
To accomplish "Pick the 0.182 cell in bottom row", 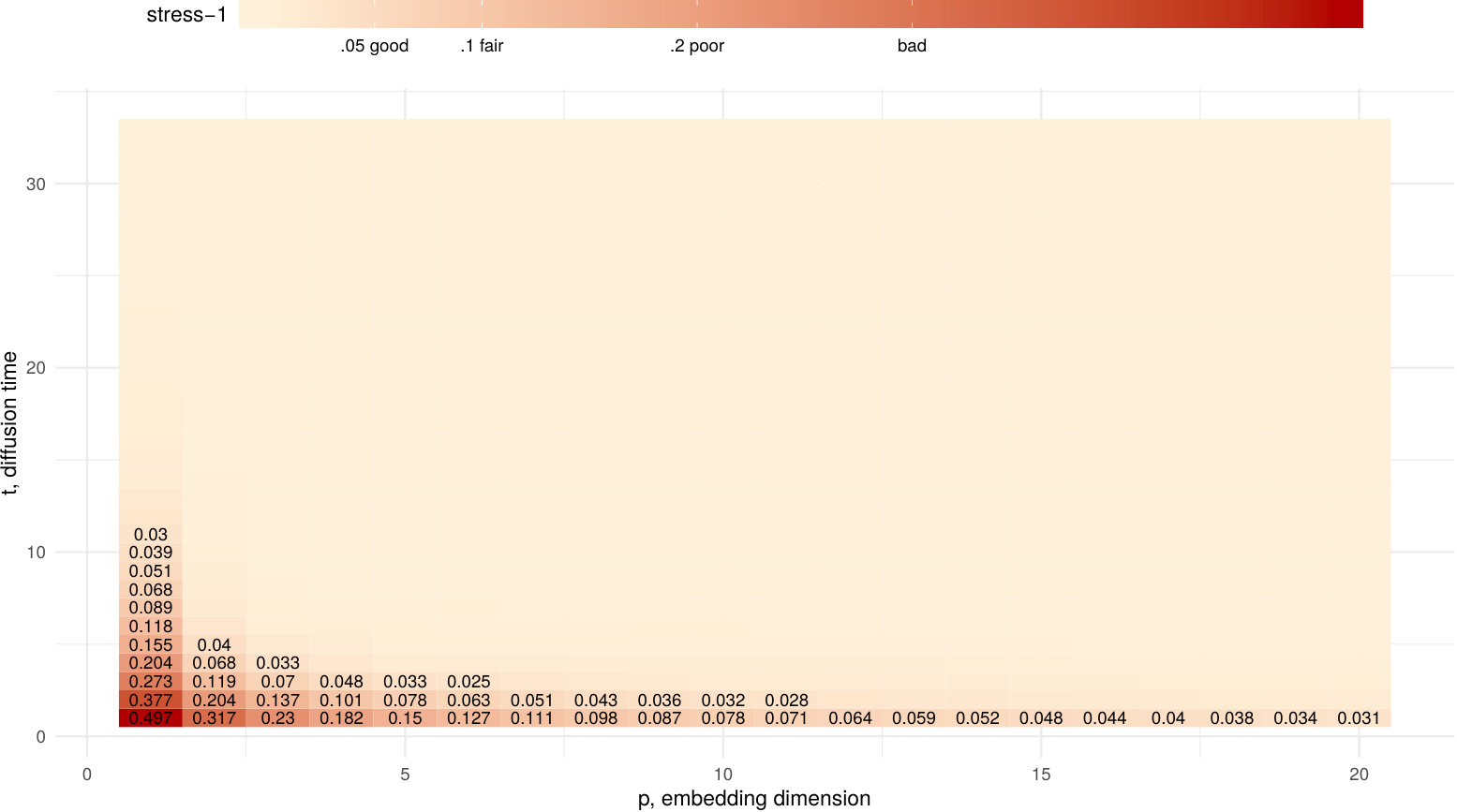I will [x=341, y=718].
